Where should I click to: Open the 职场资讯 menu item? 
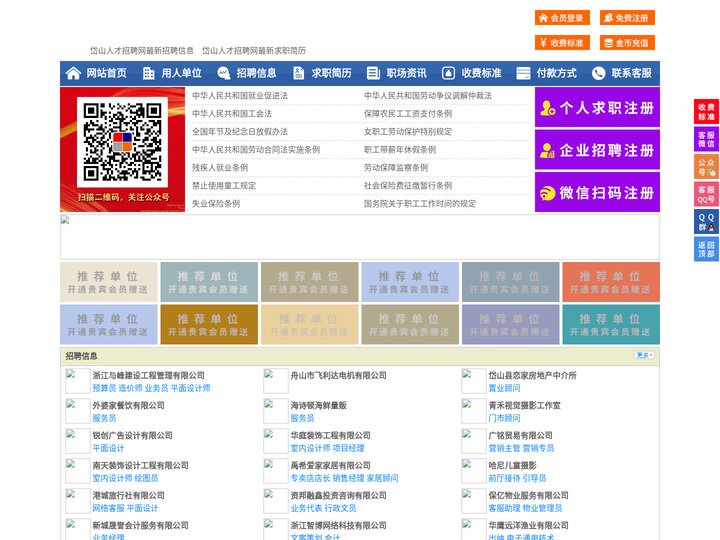coord(406,73)
